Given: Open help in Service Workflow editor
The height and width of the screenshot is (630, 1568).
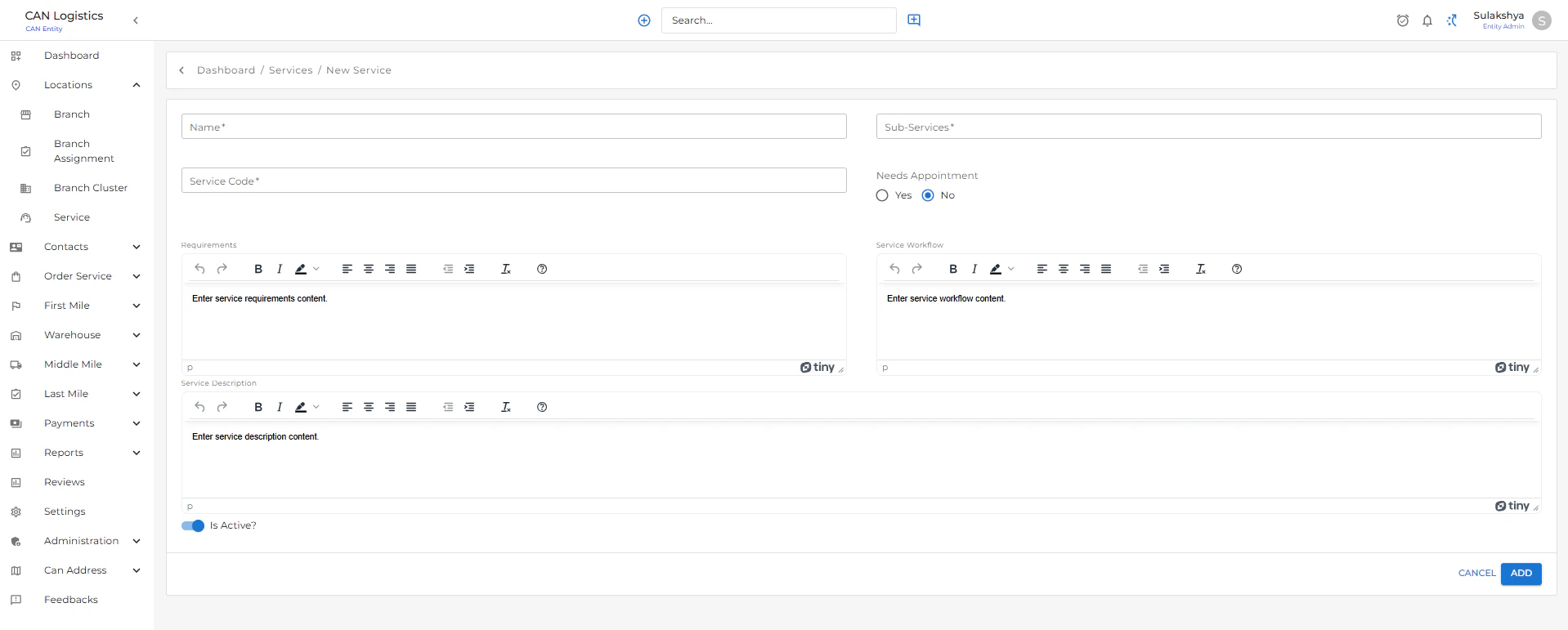Looking at the screenshot, I should click(x=1237, y=269).
